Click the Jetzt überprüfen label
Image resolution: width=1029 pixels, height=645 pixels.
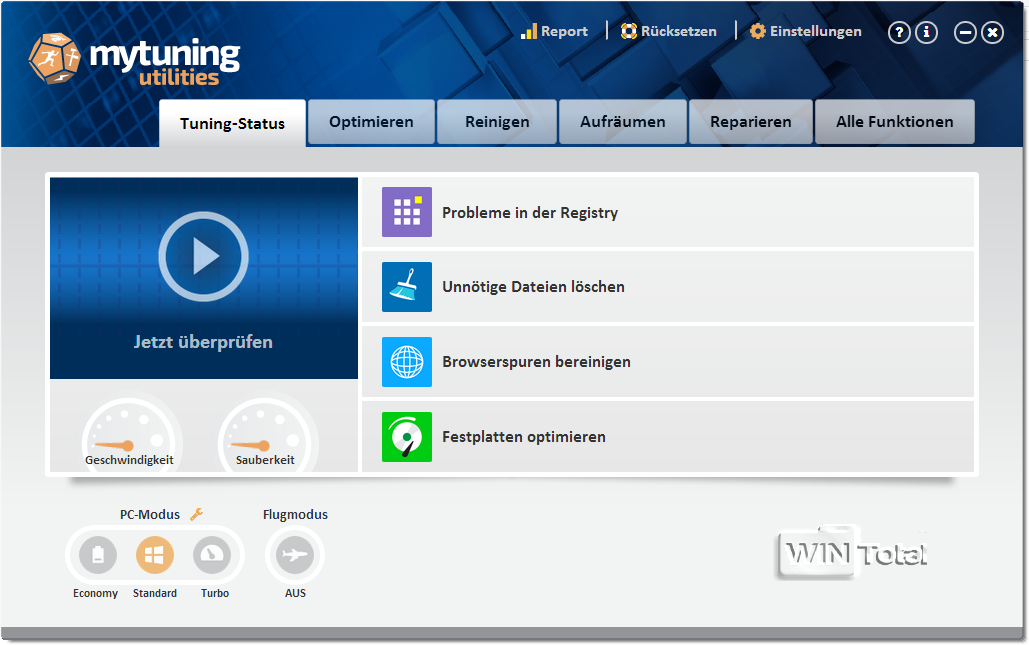[x=203, y=342]
